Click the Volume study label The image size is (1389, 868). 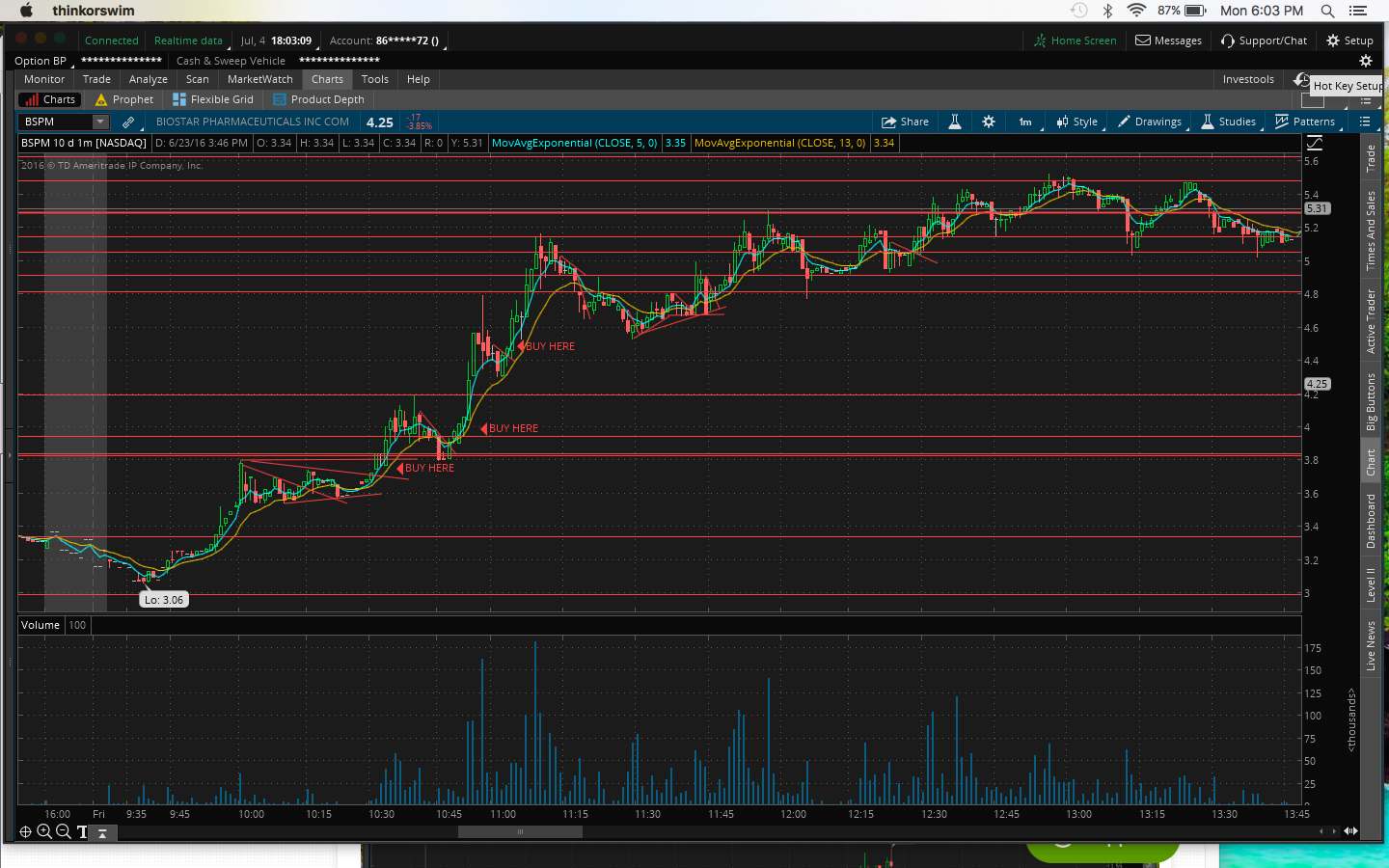41,625
